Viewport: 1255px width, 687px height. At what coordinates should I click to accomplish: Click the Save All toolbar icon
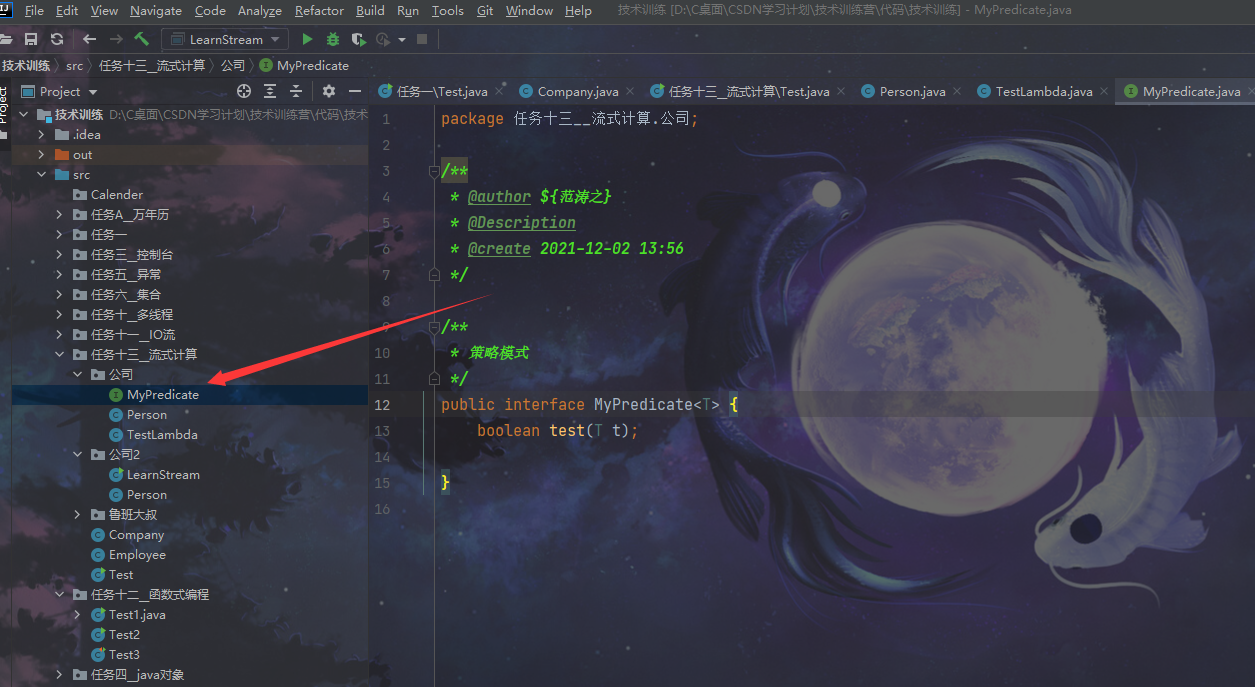click(x=31, y=40)
